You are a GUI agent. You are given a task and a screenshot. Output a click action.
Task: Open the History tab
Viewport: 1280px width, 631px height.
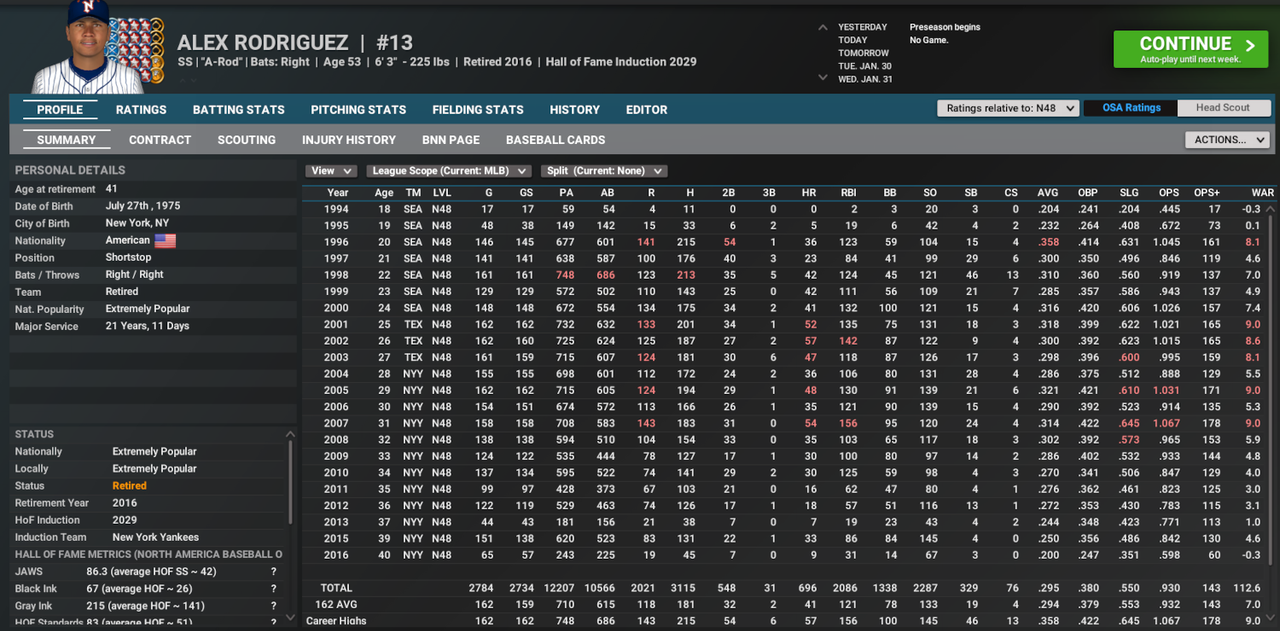tap(575, 110)
